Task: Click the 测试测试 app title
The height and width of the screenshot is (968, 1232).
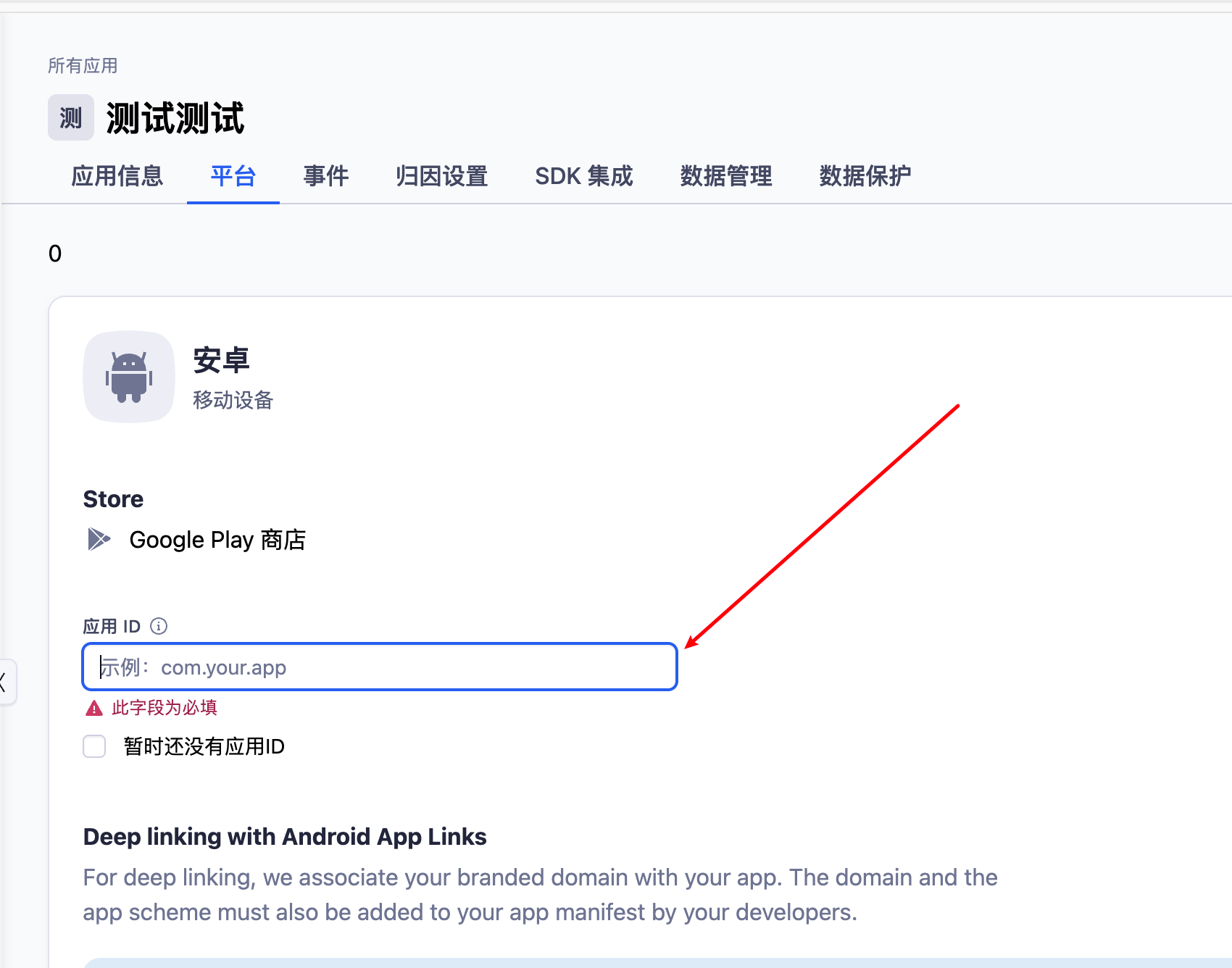Action: click(x=175, y=118)
